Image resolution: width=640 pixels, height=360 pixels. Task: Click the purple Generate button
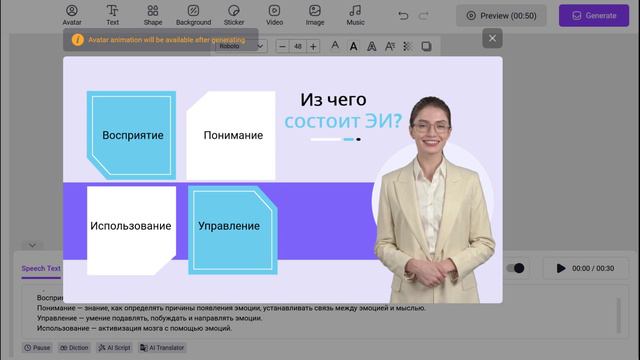[594, 16]
